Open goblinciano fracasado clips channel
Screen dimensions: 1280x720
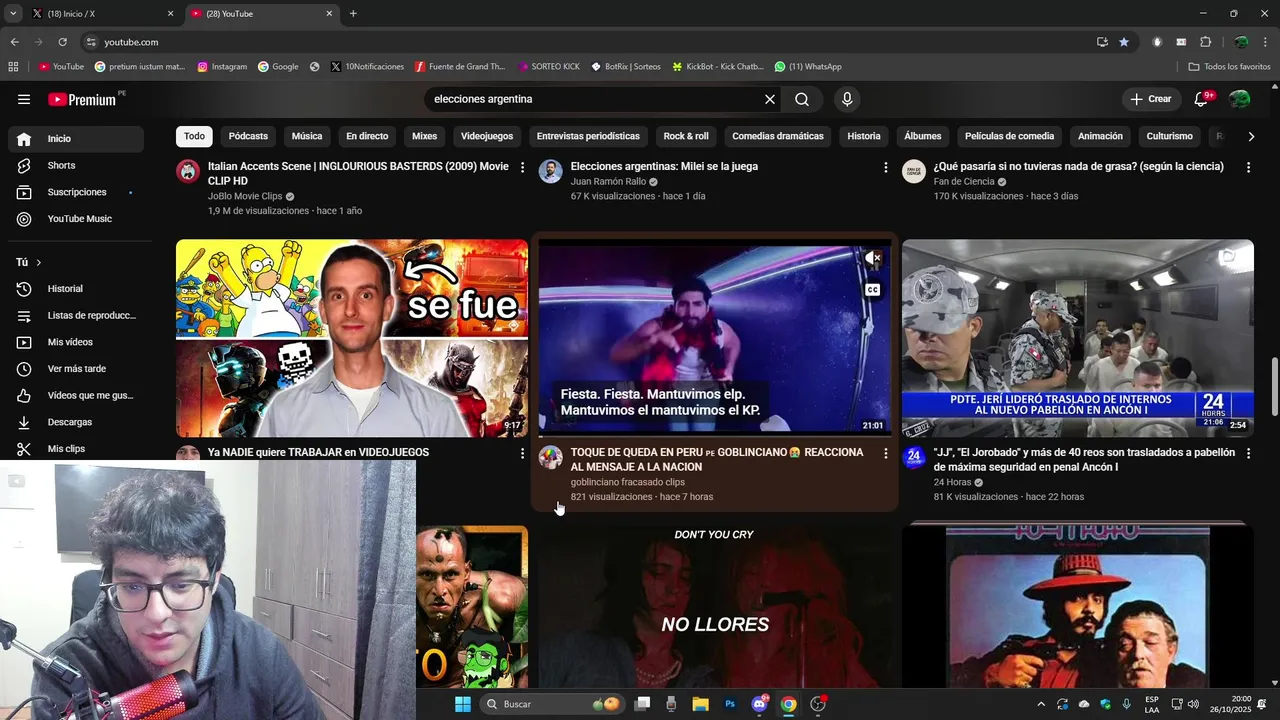point(628,482)
